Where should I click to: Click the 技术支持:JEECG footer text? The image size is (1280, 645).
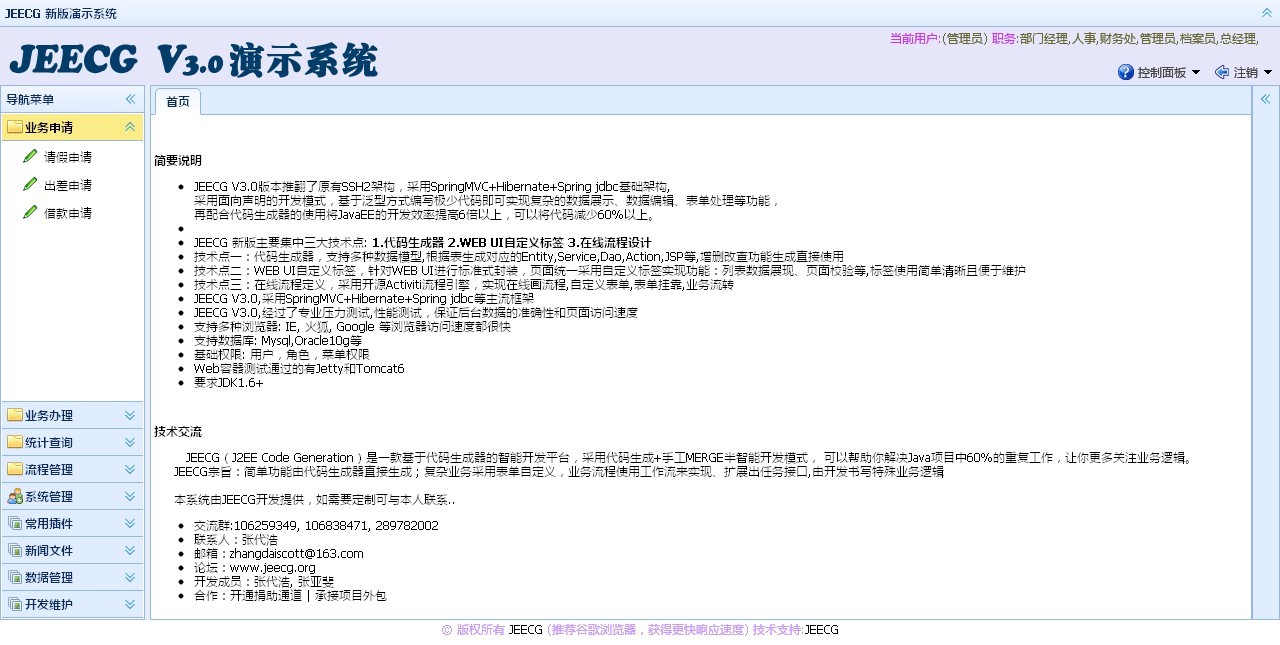tap(796, 630)
